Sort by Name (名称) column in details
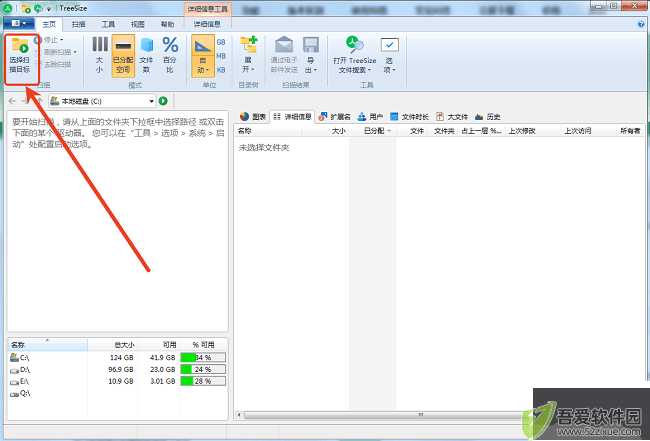This screenshot has height=441, width=650. pos(268,131)
